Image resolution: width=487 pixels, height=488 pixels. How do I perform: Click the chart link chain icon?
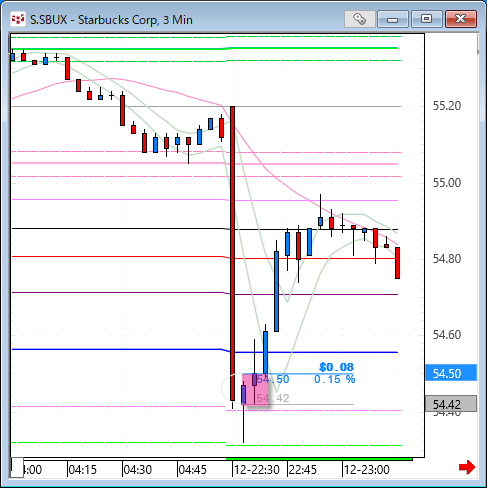pos(359,19)
